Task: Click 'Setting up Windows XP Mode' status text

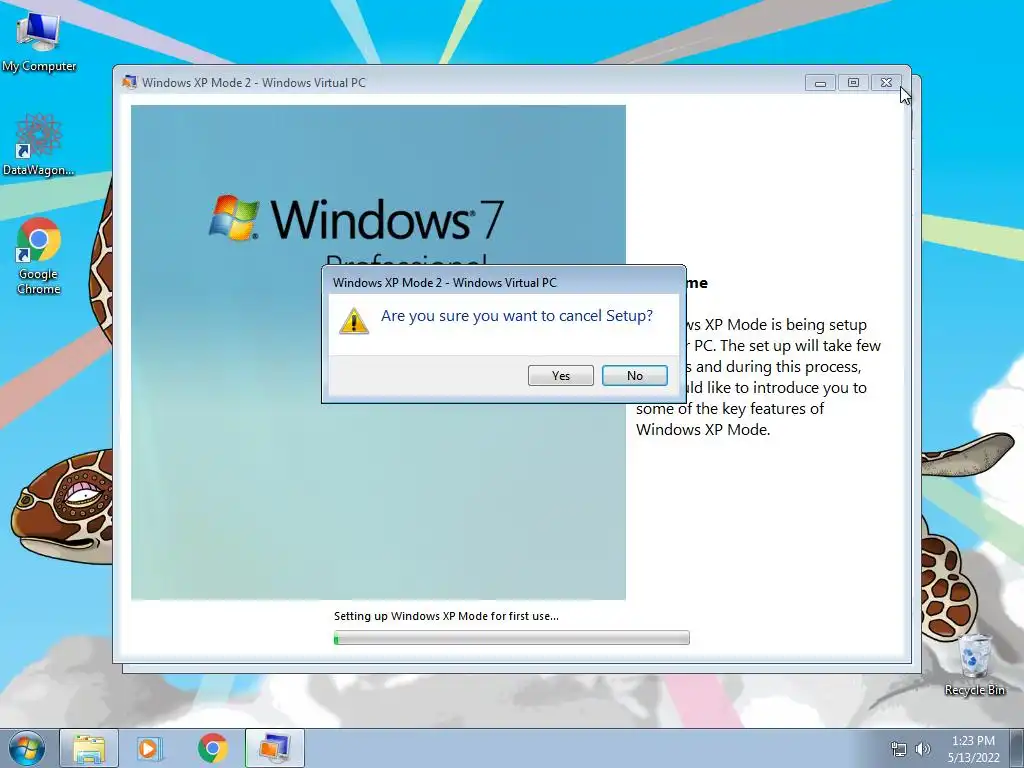Action: tap(446, 616)
